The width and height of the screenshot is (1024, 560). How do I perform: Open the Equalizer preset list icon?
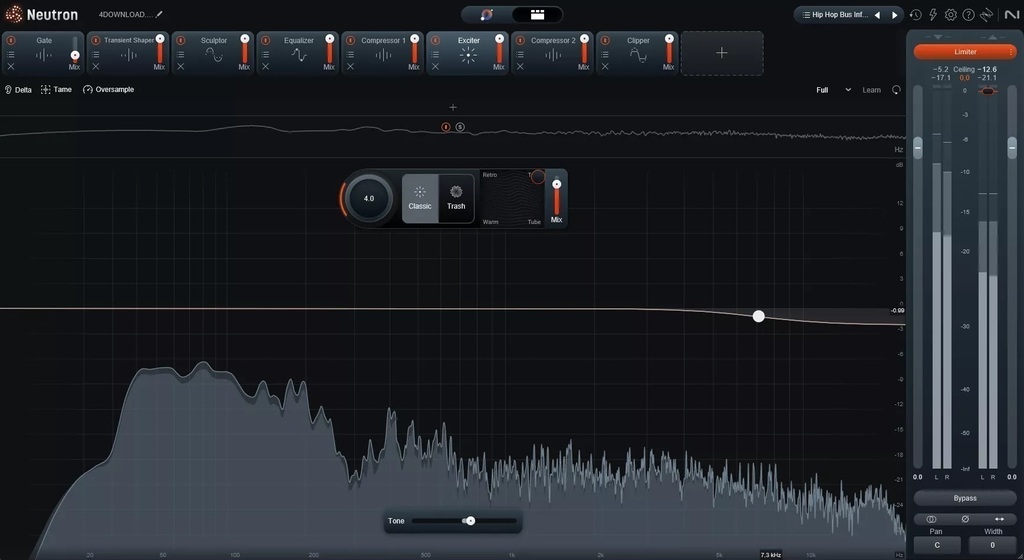coord(265,54)
